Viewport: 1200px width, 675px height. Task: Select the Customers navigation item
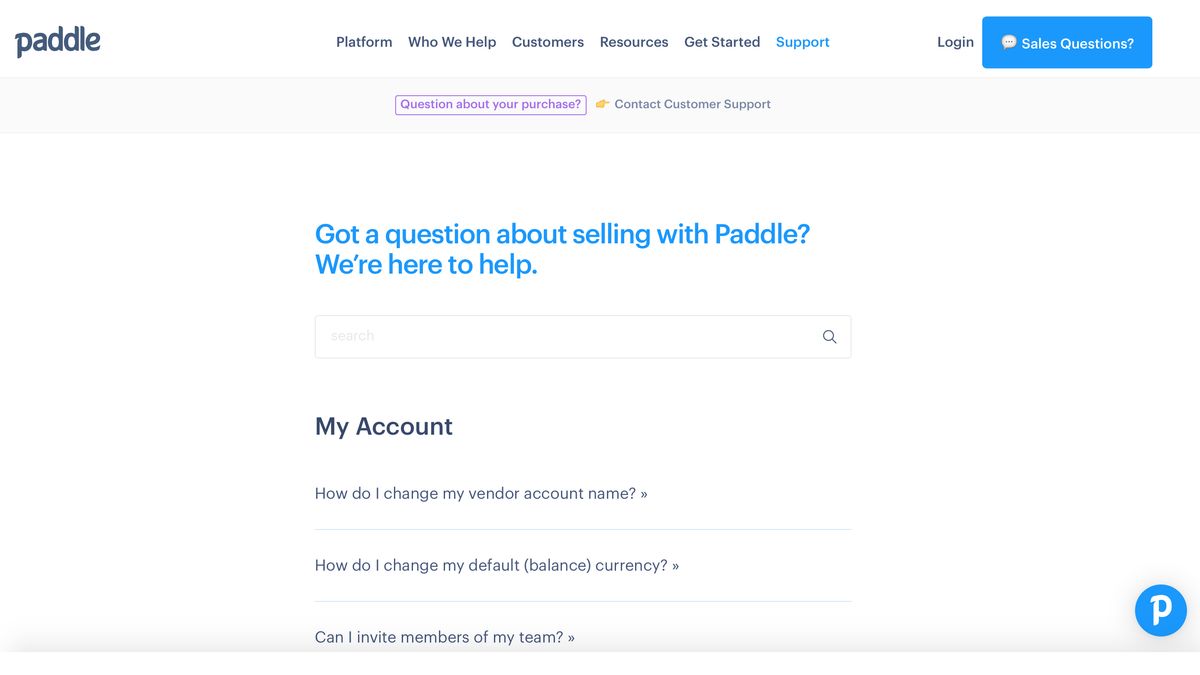(x=547, y=42)
